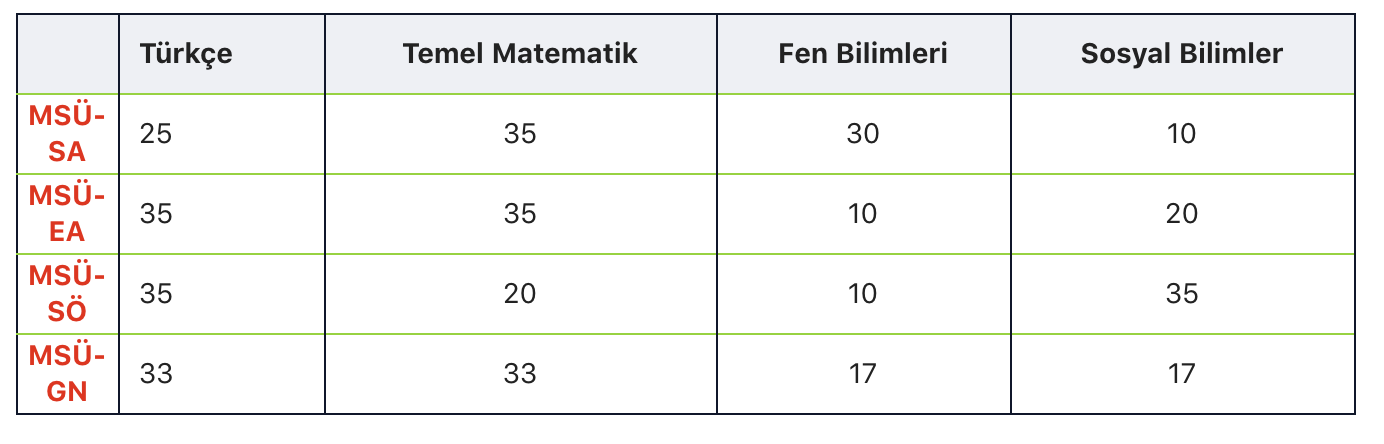The image size is (1384, 444).
Task: Select the MSÜ-GN row label
Action: coord(68,374)
